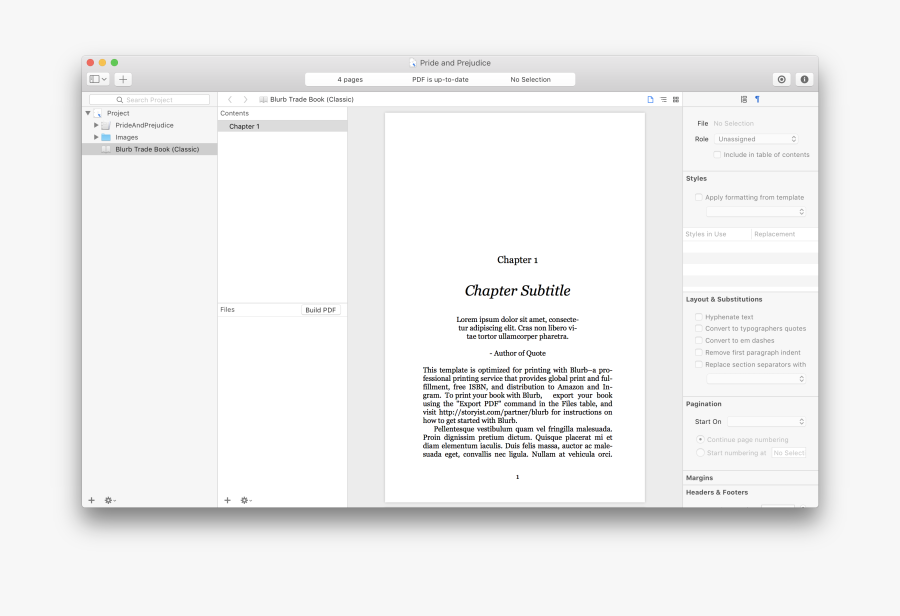Viewport: 900px width, 616px height.
Task: Check Apply formatting from template
Action: (699, 198)
